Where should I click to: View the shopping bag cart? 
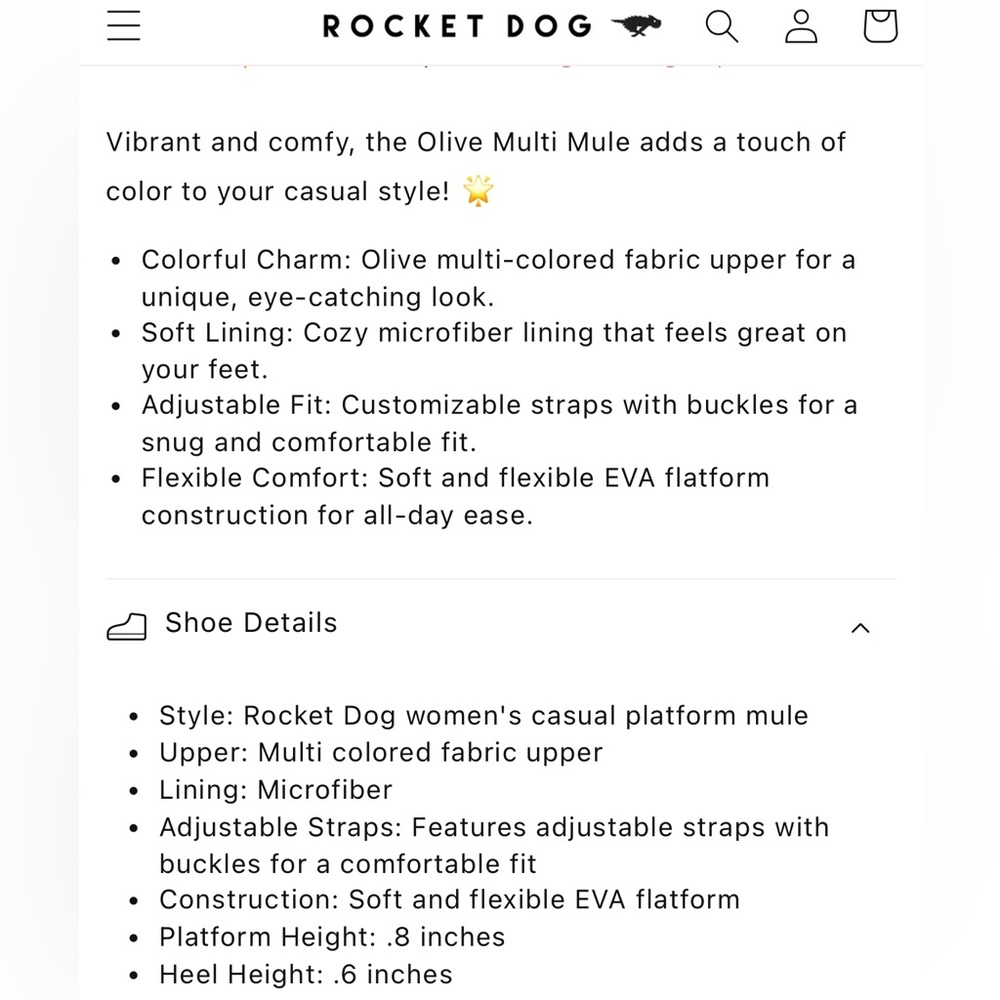coord(881,26)
